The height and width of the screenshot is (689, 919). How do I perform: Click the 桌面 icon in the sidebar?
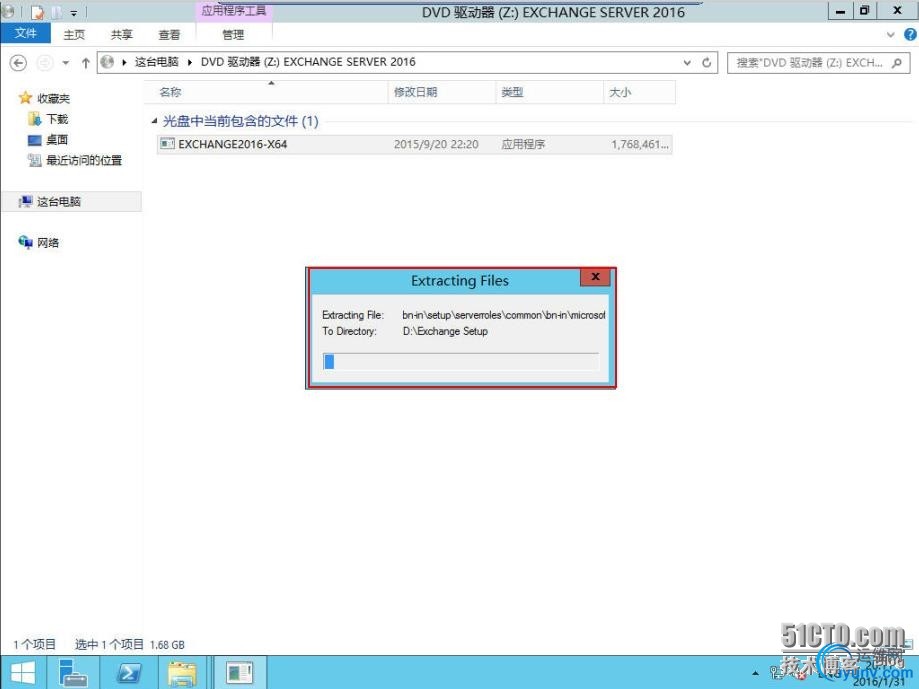[x=35, y=140]
